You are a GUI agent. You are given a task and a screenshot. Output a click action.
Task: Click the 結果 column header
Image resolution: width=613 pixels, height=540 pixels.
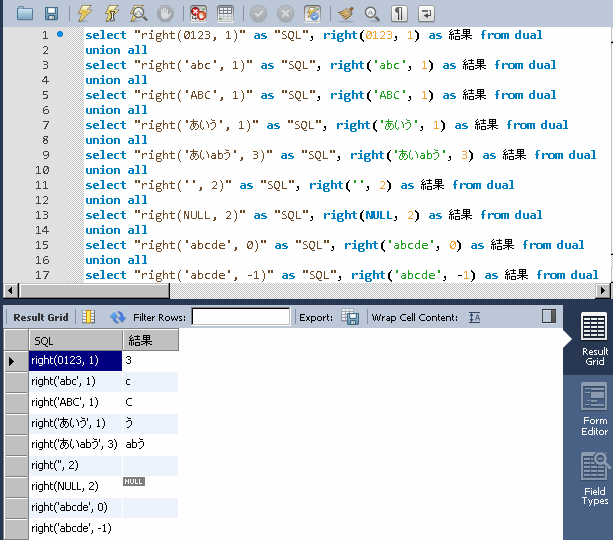tap(151, 341)
